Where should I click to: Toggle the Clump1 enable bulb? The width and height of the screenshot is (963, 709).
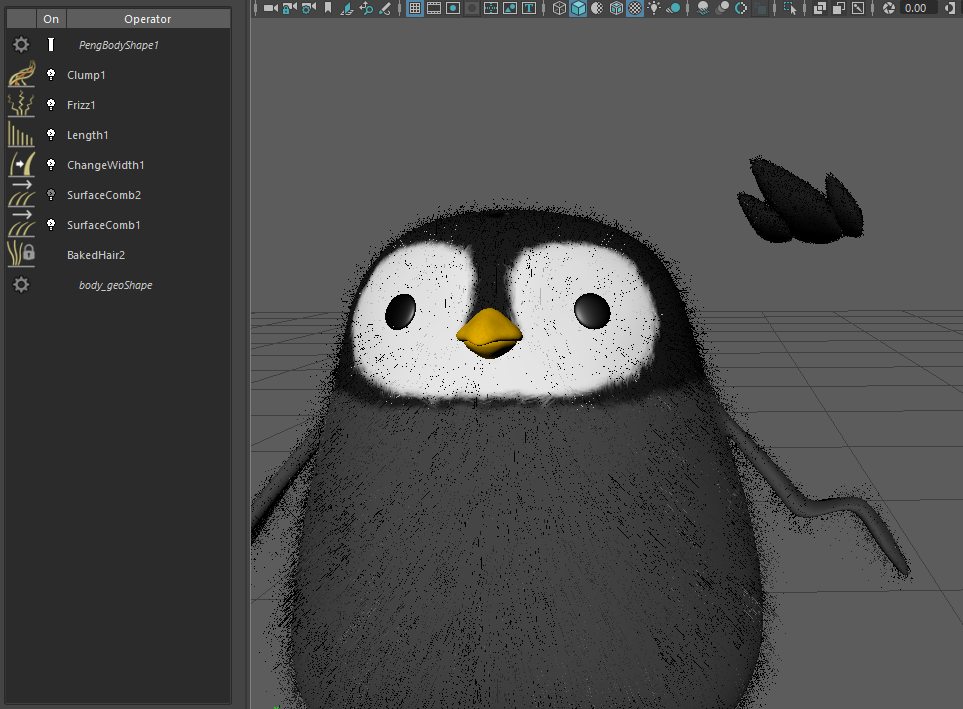coord(51,75)
